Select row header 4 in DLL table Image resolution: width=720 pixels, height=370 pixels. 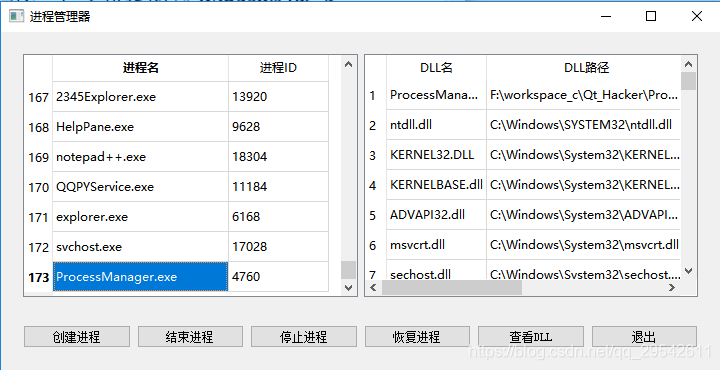pos(376,185)
